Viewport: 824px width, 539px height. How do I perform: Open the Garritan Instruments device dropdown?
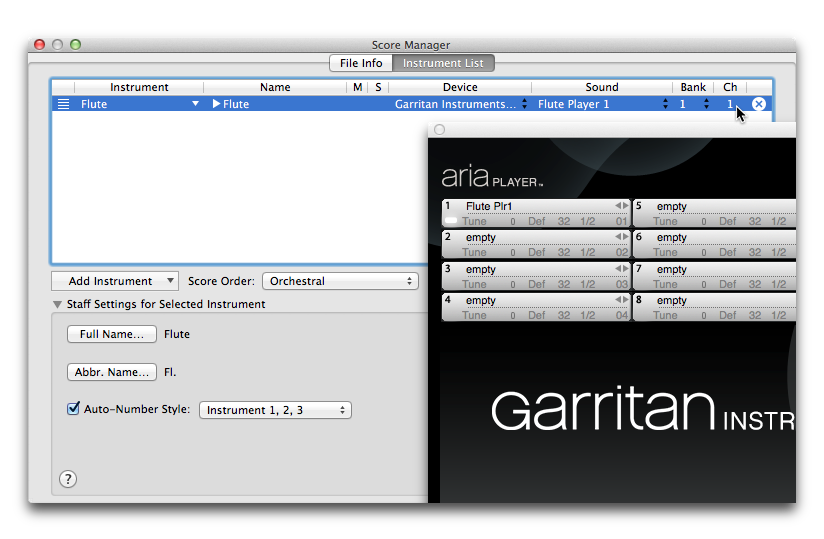click(524, 104)
